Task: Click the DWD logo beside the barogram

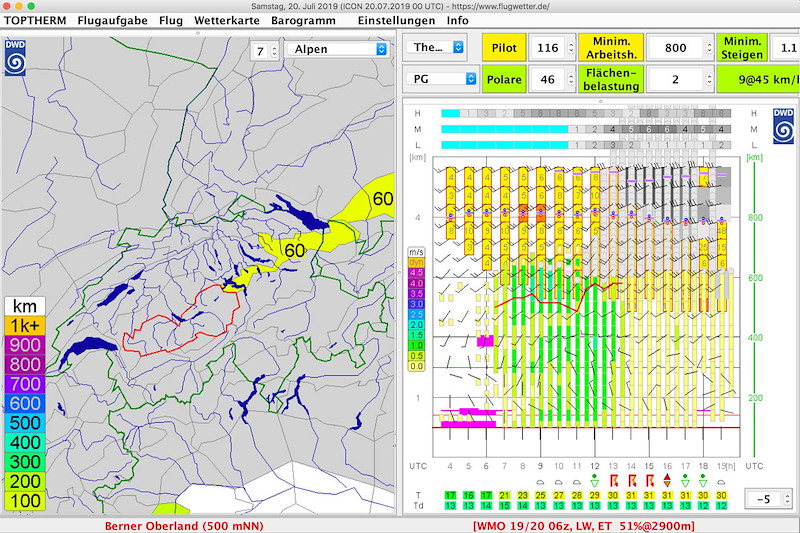Action: tap(783, 125)
